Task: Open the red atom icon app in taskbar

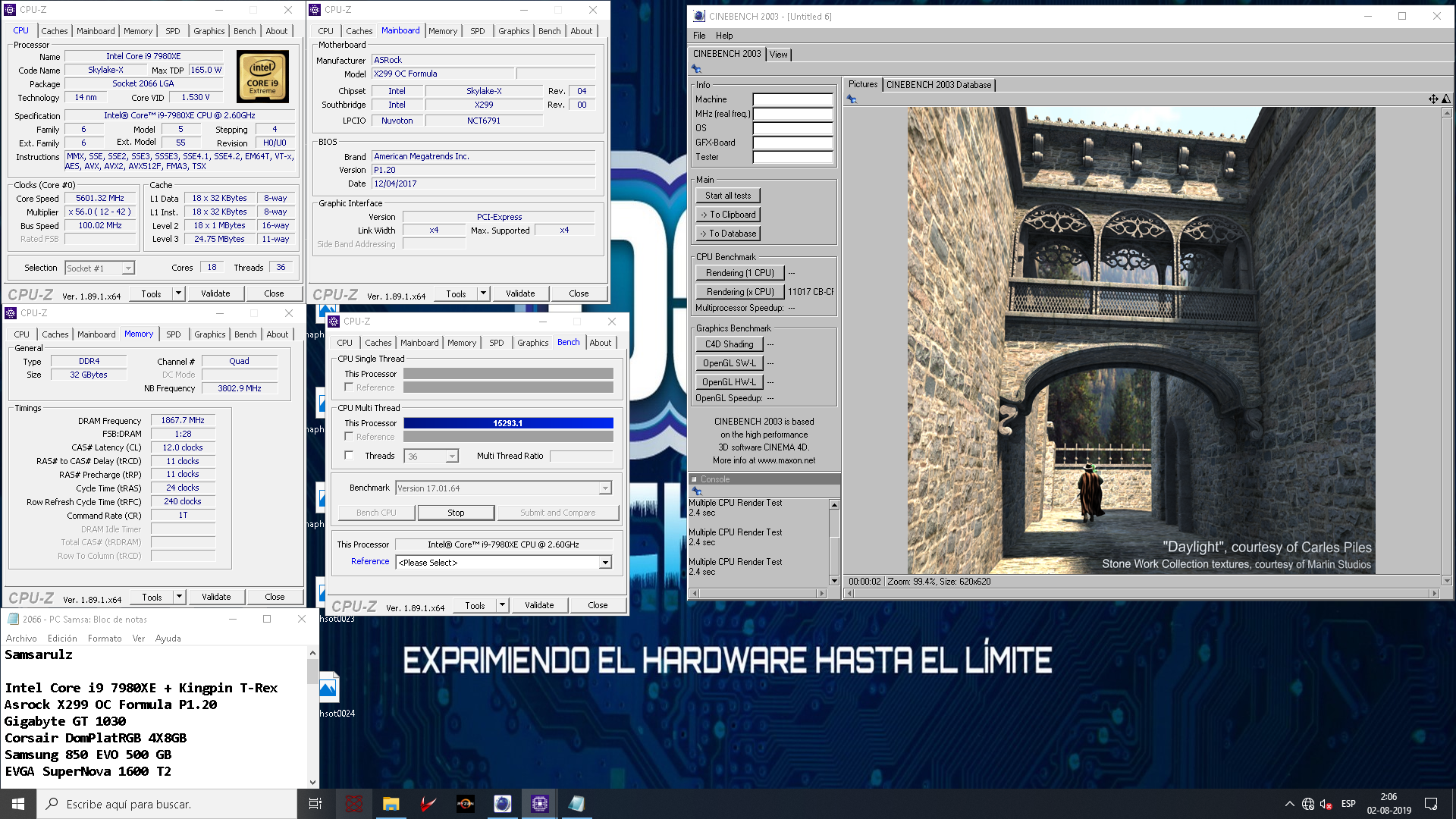Action: tap(354, 804)
